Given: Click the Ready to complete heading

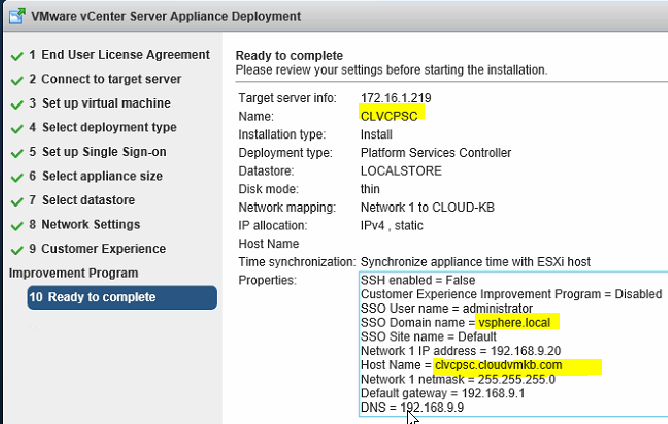Looking at the screenshot, I should click(x=289, y=56).
